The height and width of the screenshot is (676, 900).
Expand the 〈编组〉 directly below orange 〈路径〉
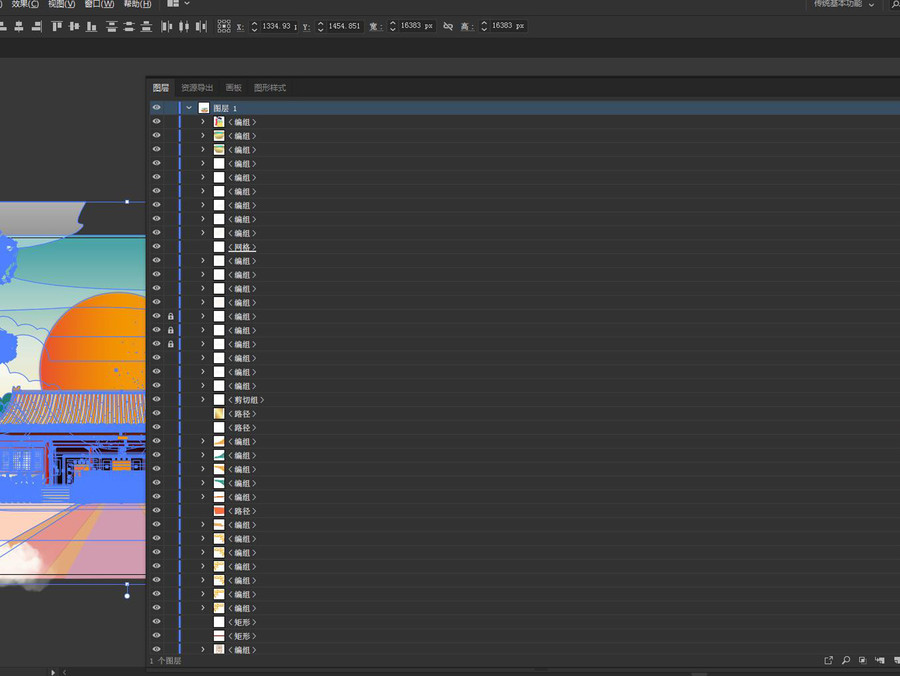pos(203,525)
